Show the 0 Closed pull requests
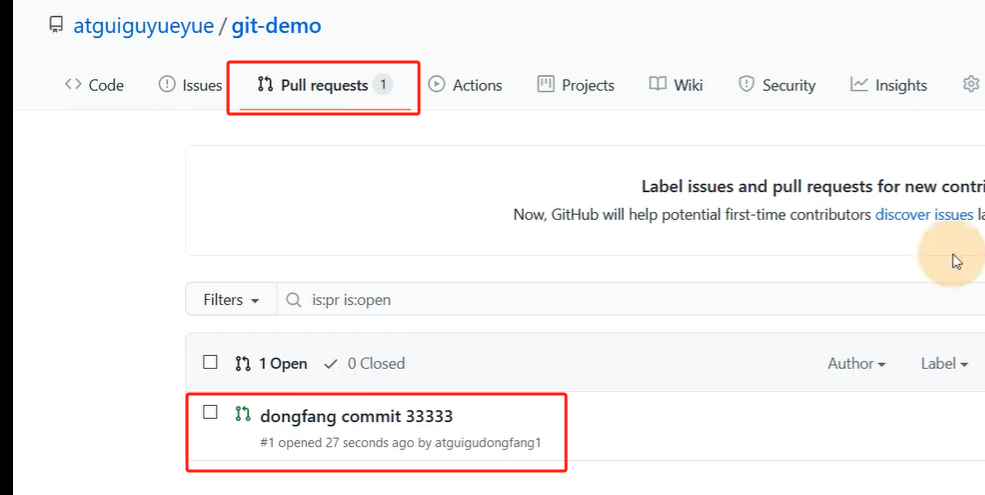 [364, 364]
